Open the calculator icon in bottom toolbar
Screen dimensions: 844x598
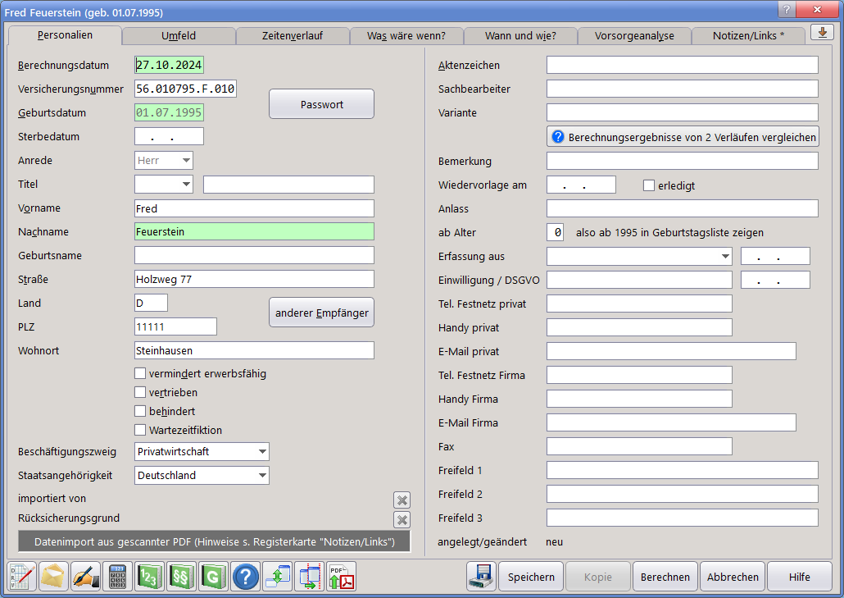(x=117, y=577)
